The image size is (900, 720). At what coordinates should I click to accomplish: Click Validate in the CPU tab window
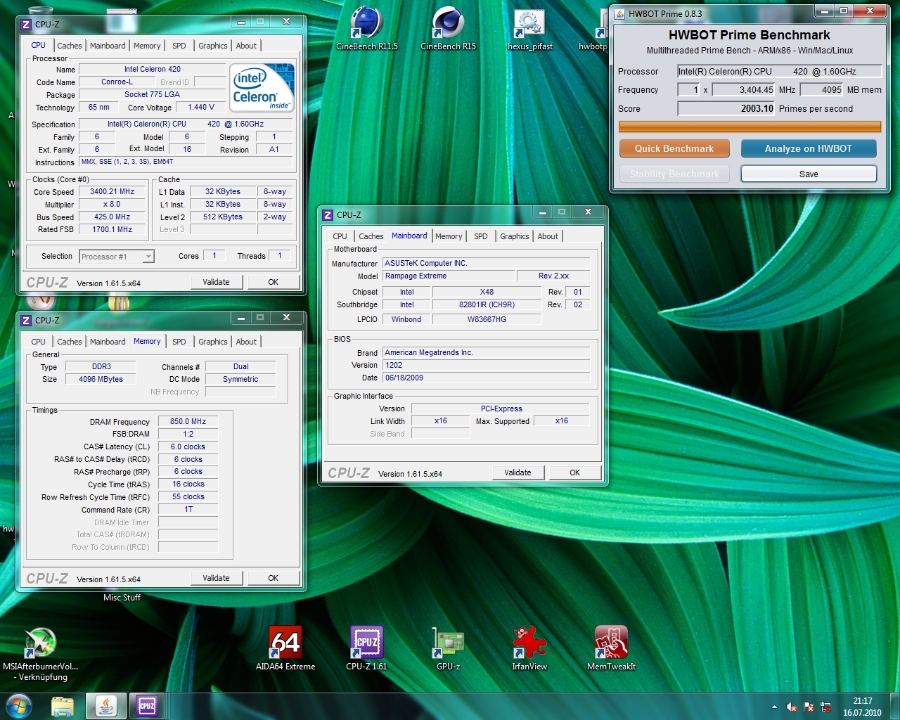(x=216, y=282)
